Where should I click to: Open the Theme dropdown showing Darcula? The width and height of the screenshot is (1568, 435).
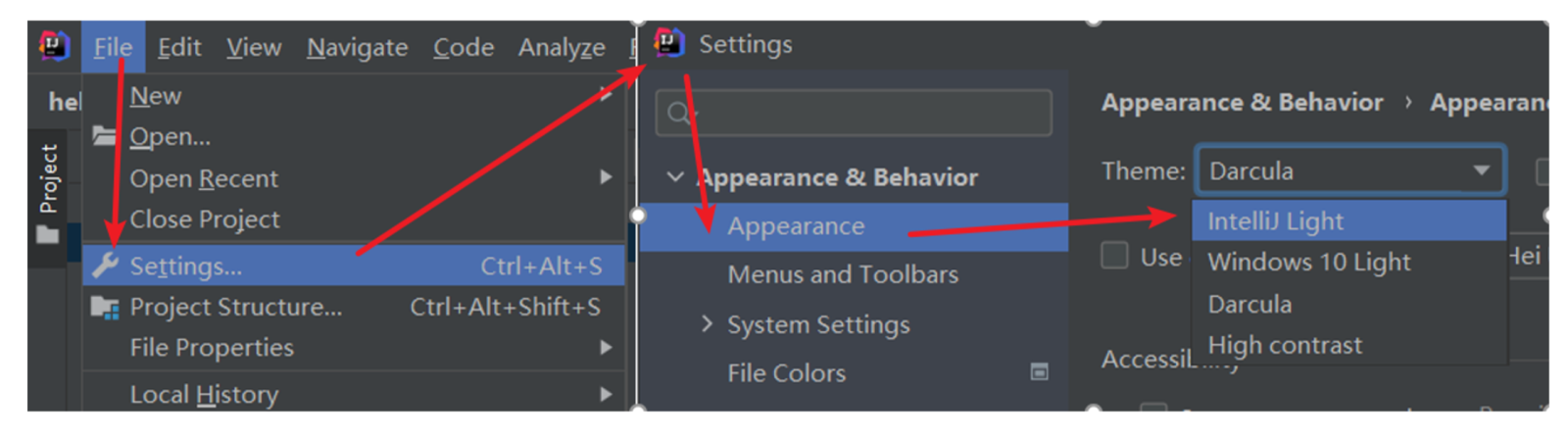[1349, 171]
